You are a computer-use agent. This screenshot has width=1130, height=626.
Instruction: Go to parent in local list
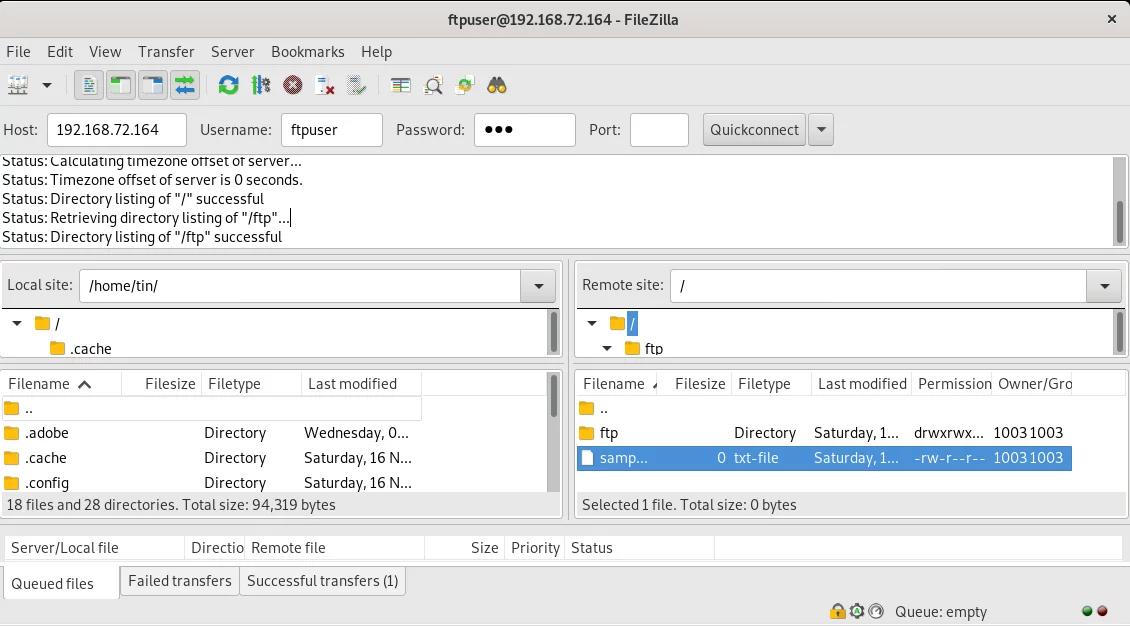coord(212,408)
